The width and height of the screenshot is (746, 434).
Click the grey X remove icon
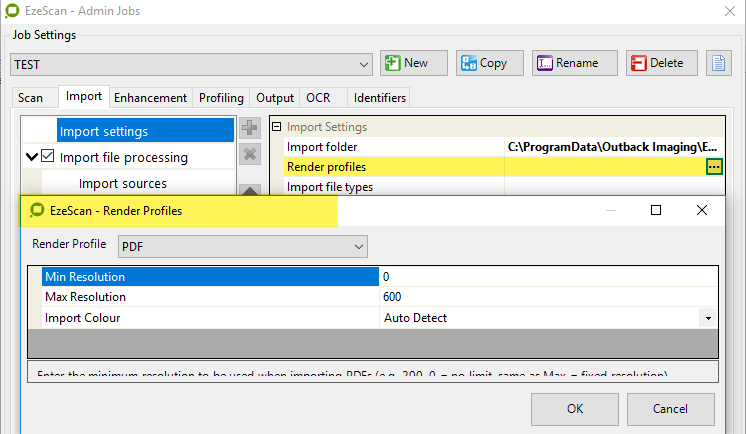point(251,155)
